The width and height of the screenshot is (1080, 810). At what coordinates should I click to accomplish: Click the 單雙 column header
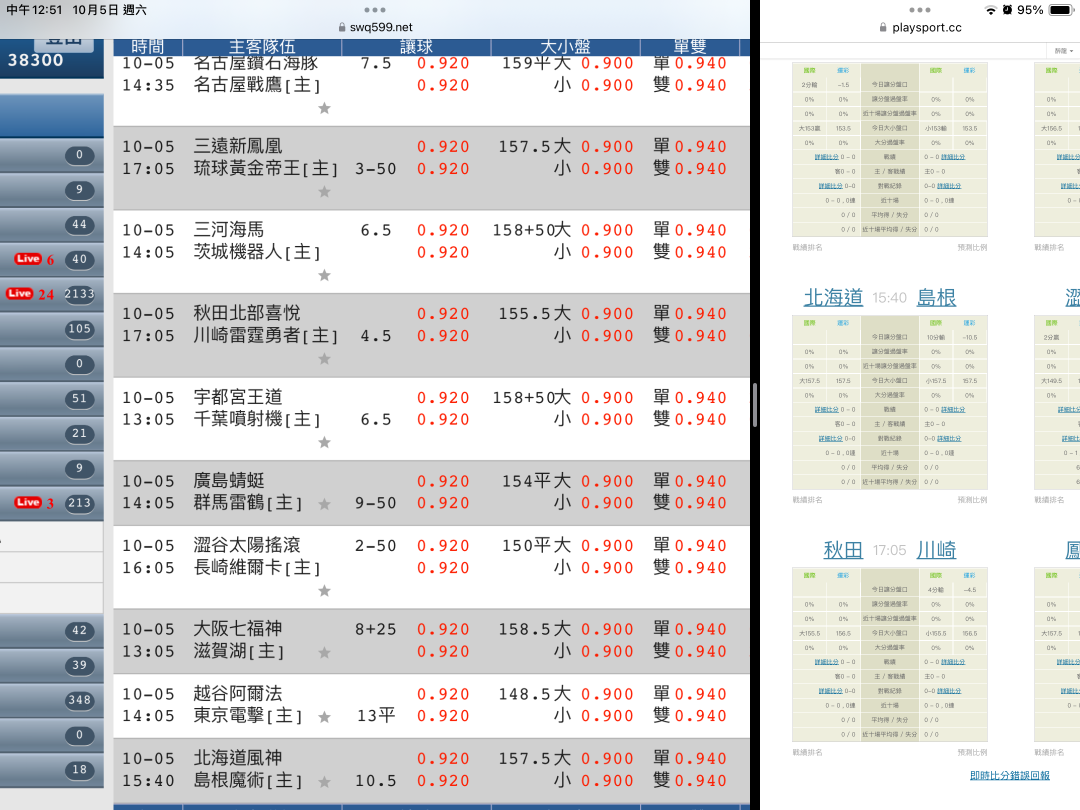689,47
